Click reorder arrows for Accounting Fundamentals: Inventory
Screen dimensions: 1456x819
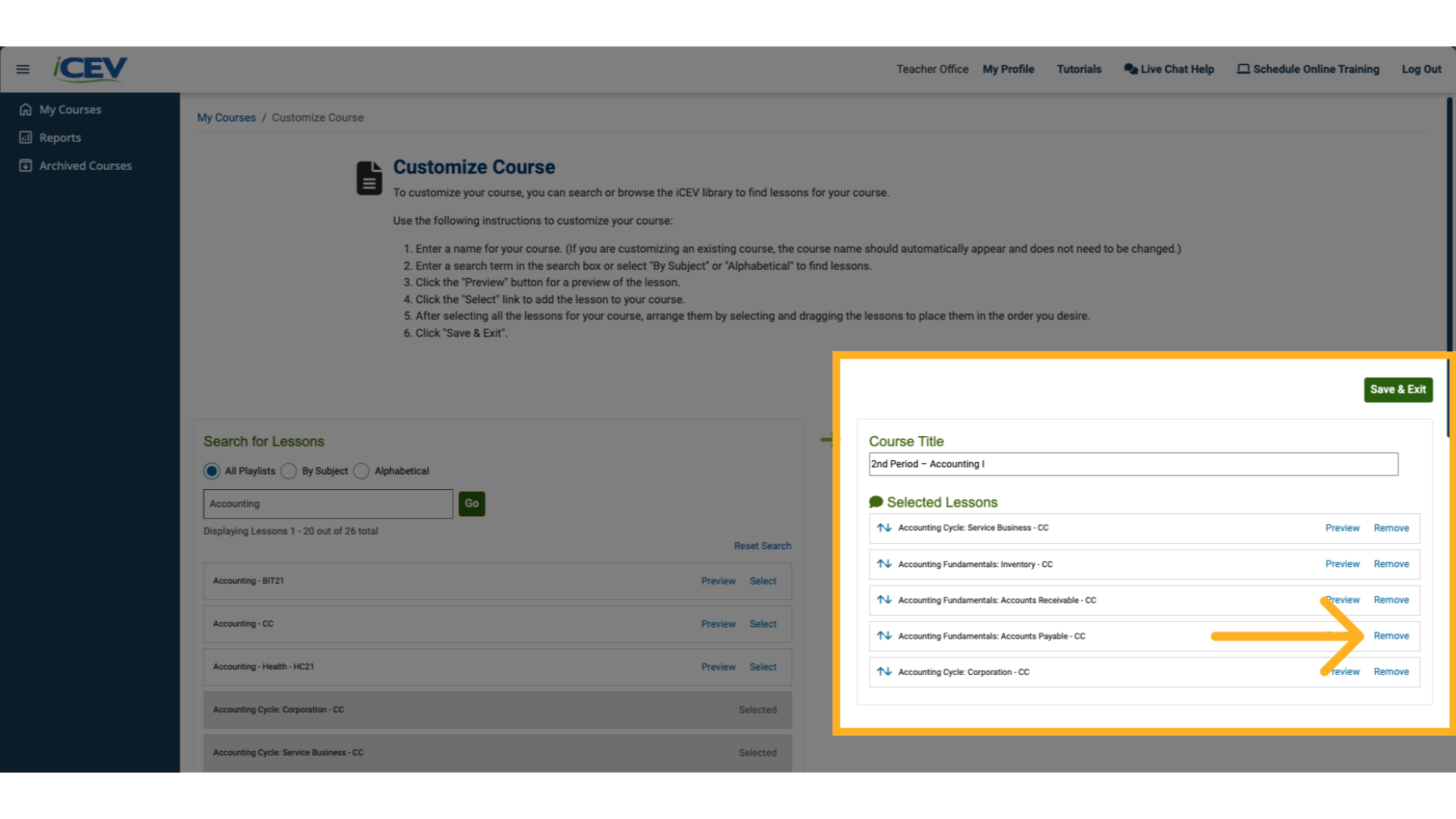click(884, 564)
